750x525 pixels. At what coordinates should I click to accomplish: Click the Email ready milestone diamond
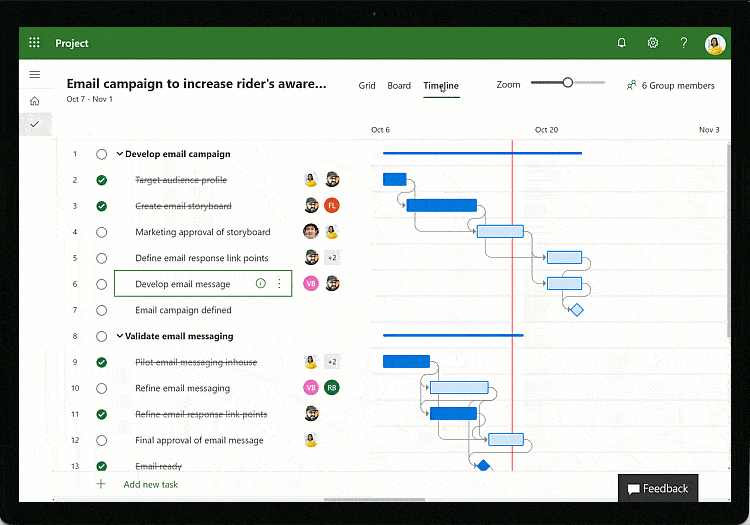(484, 466)
